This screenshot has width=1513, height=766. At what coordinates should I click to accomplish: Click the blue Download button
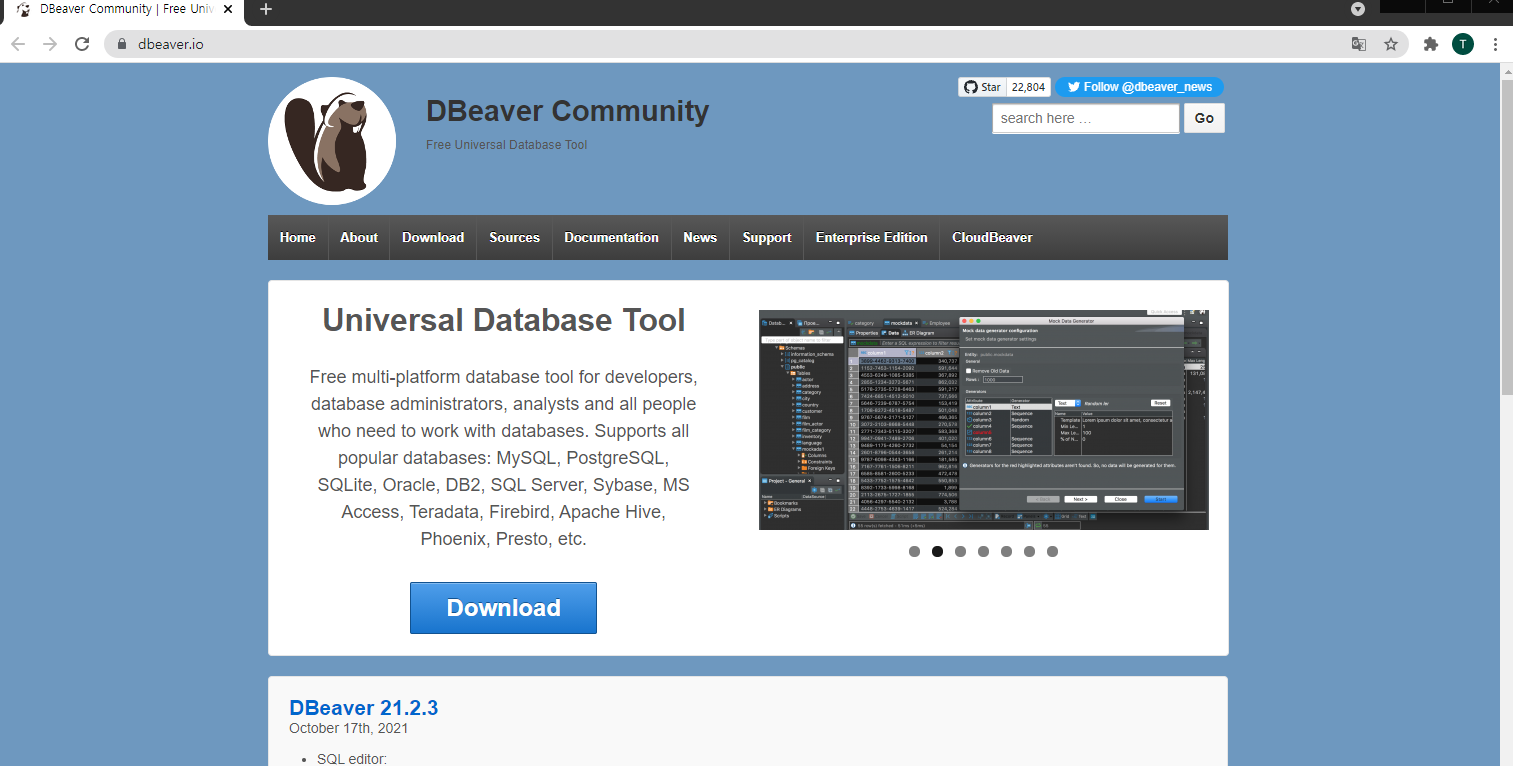point(503,608)
